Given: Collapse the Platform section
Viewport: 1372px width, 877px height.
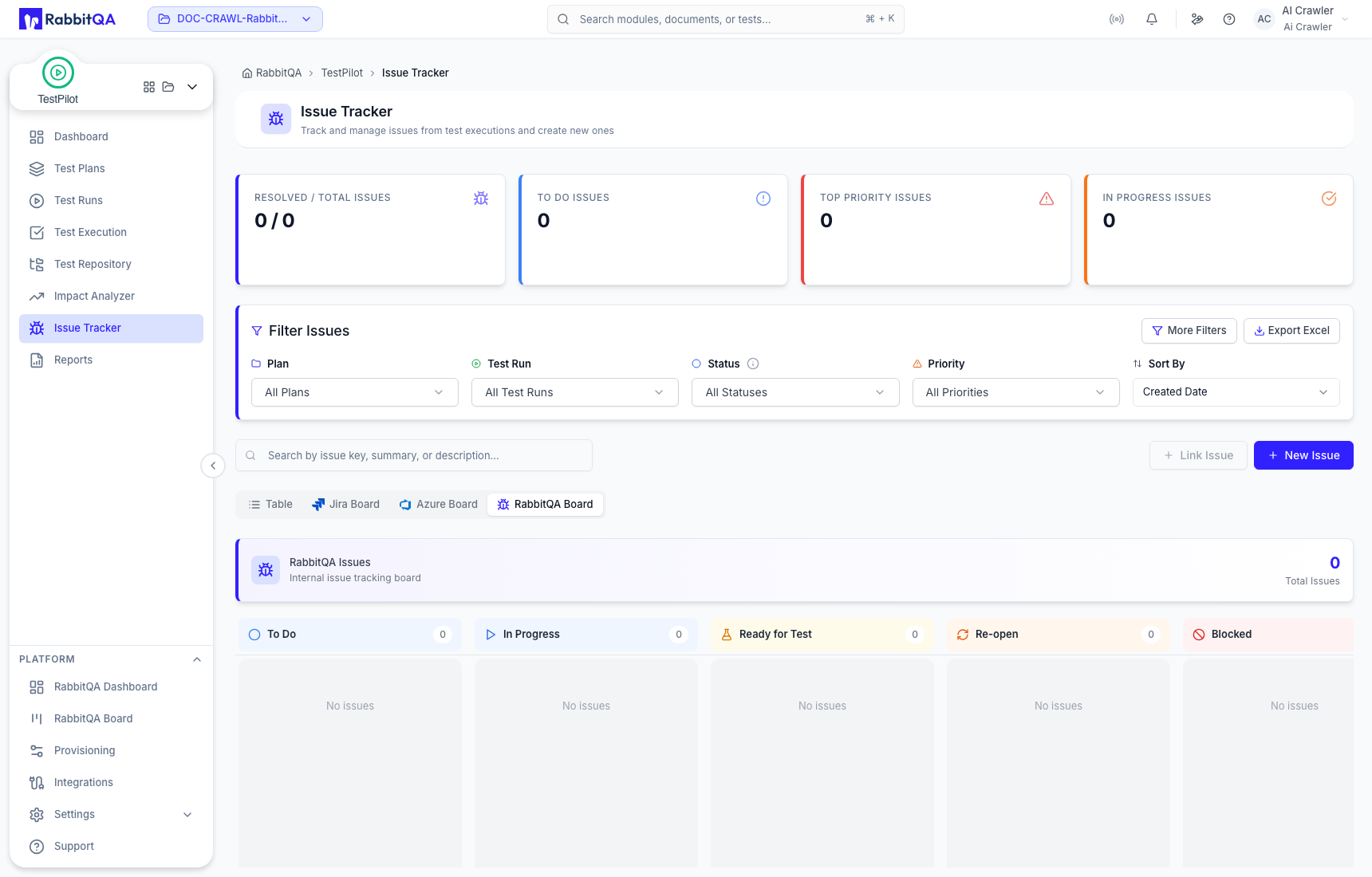Looking at the screenshot, I should tap(197, 659).
